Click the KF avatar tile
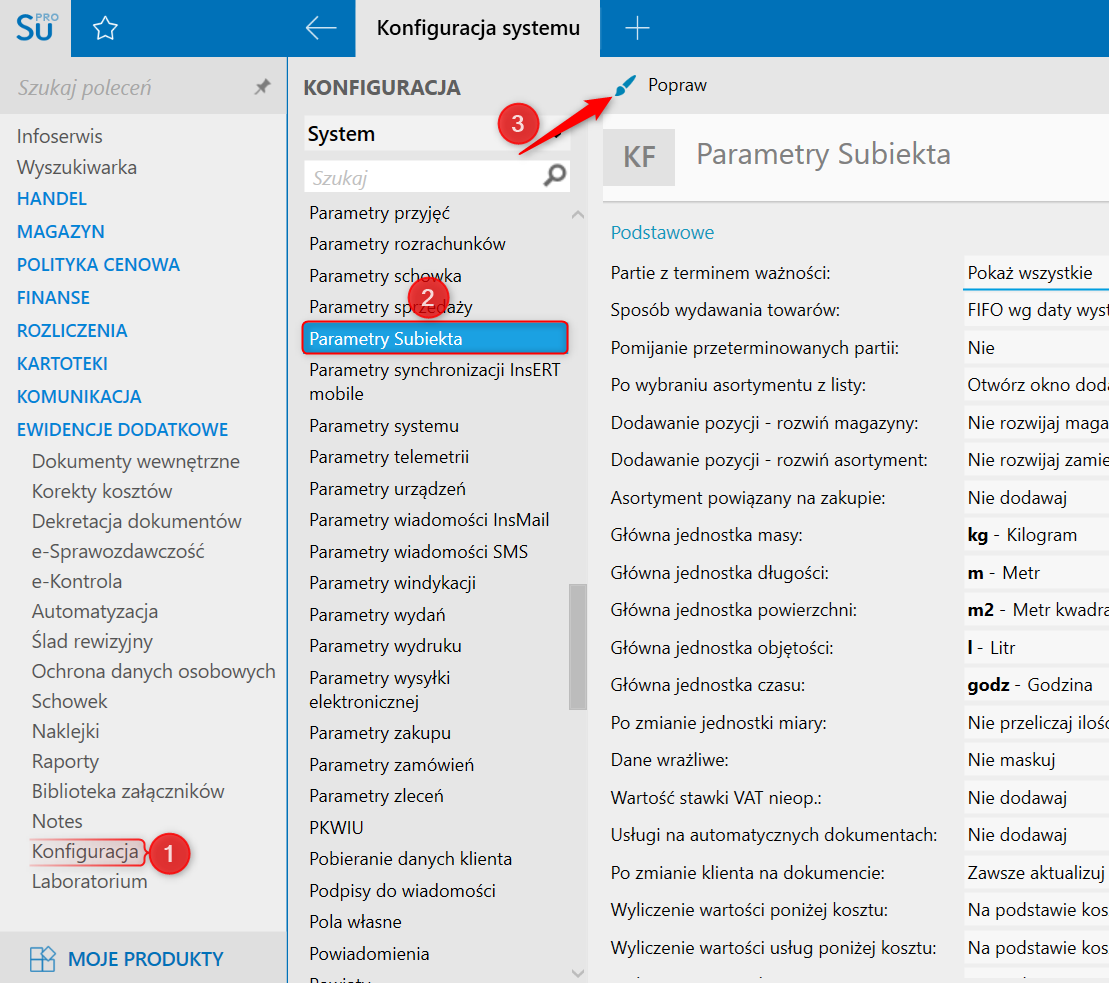The height and width of the screenshot is (983, 1109). 639,157
